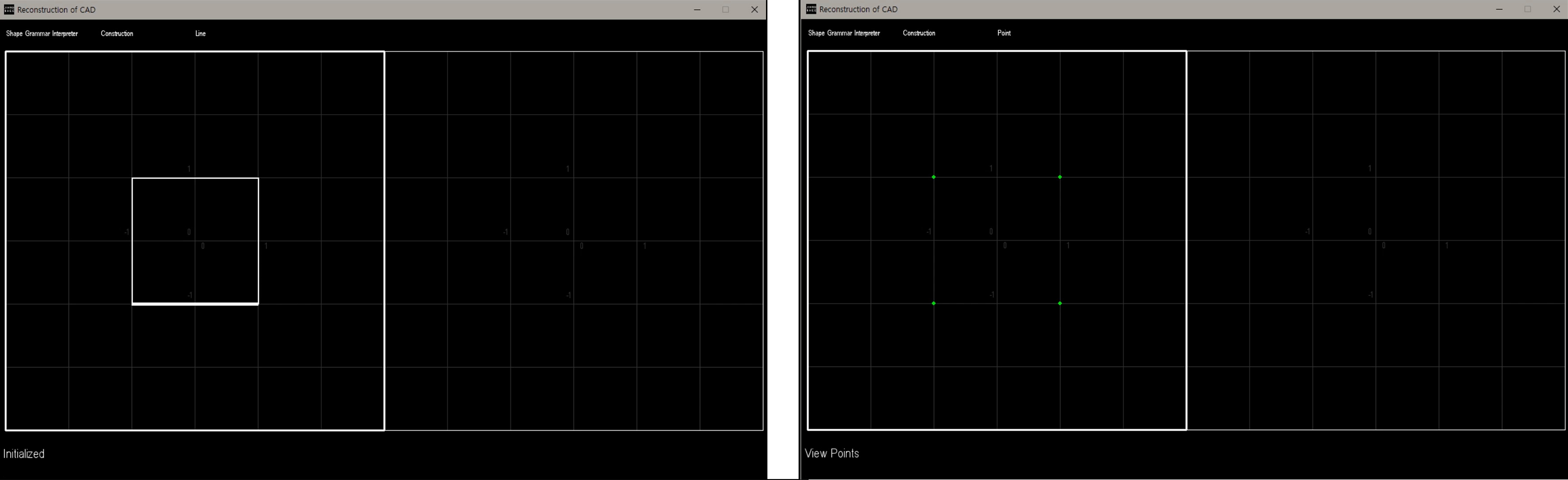This screenshot has height=480, width=1568.
Task: Open Construction menu in left window
Action: coord(117,34)
